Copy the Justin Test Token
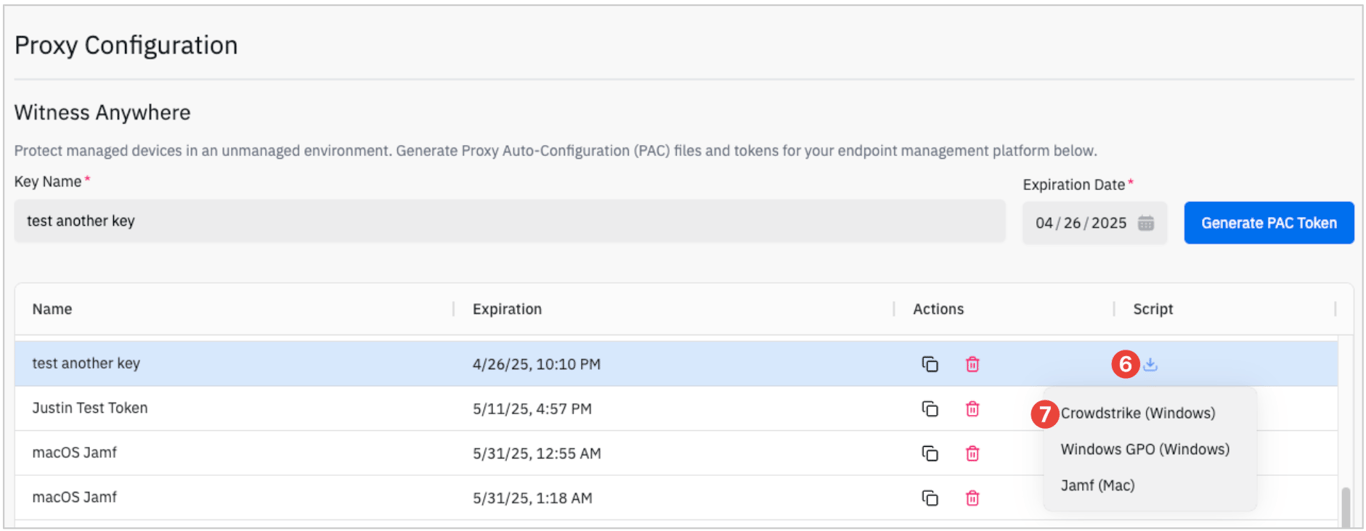 (x=930, y=409)
